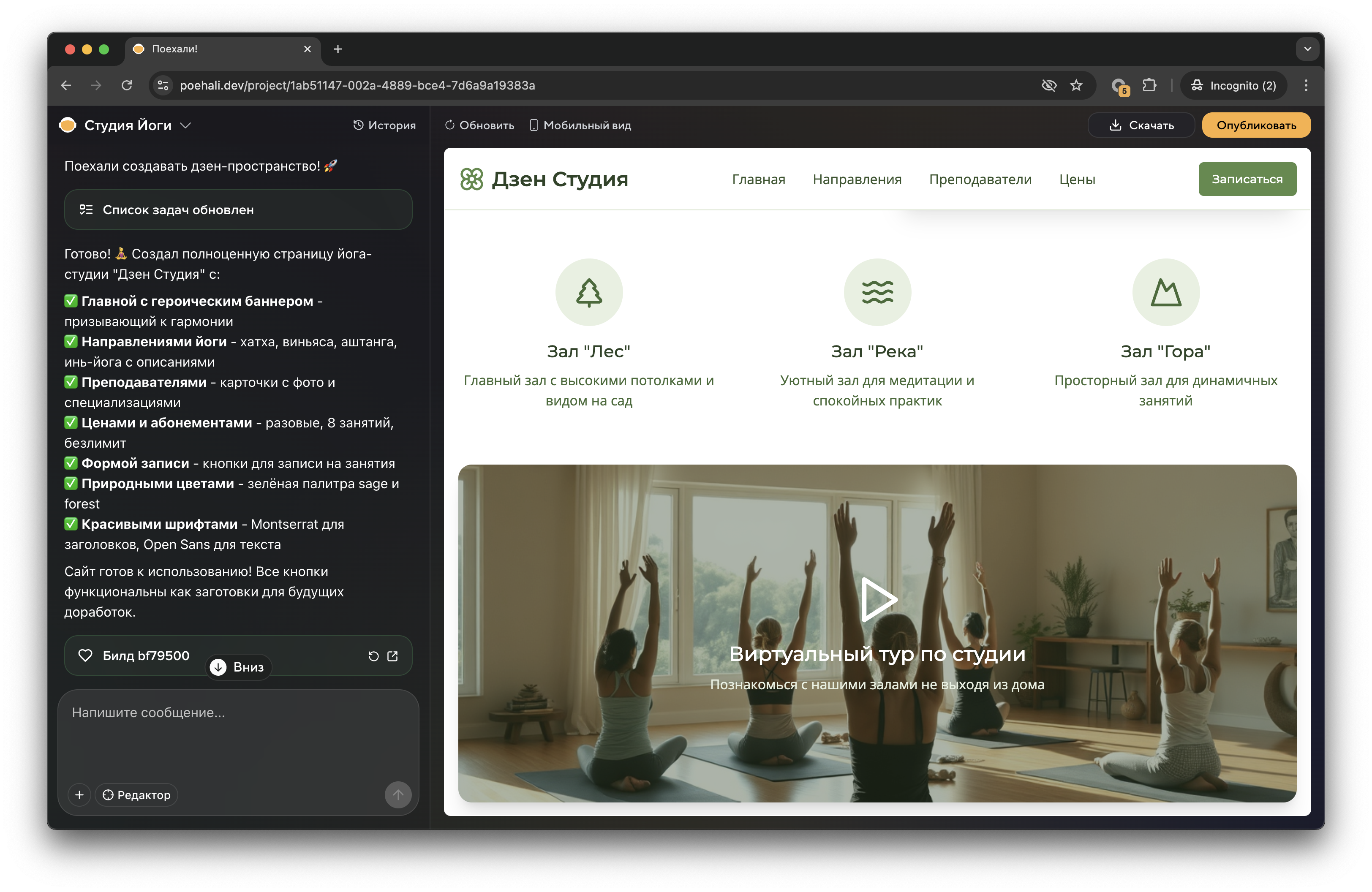
Task: Click the green Записаться button
Action: click(x=1247, y=179)
